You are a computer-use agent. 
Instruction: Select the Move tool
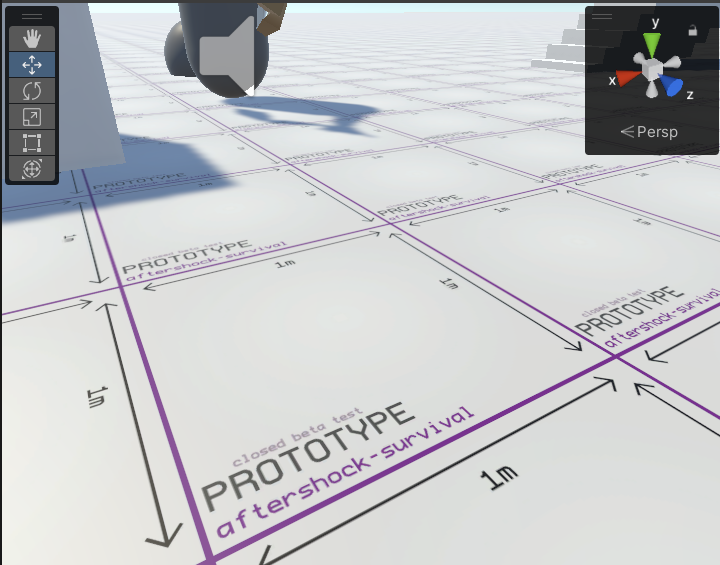(x=31, y=65)
